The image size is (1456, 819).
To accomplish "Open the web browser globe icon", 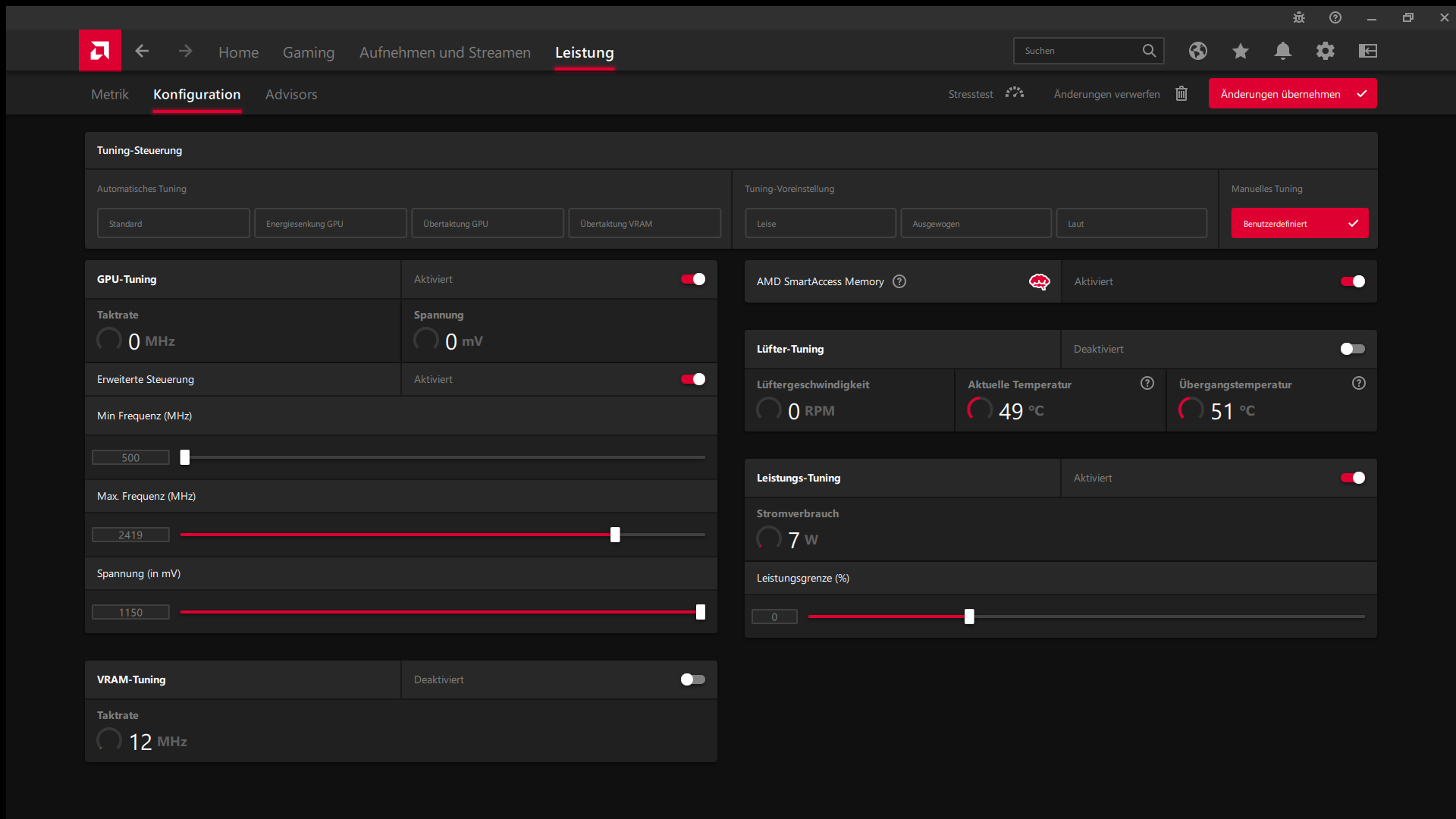I will point(1197,51).
